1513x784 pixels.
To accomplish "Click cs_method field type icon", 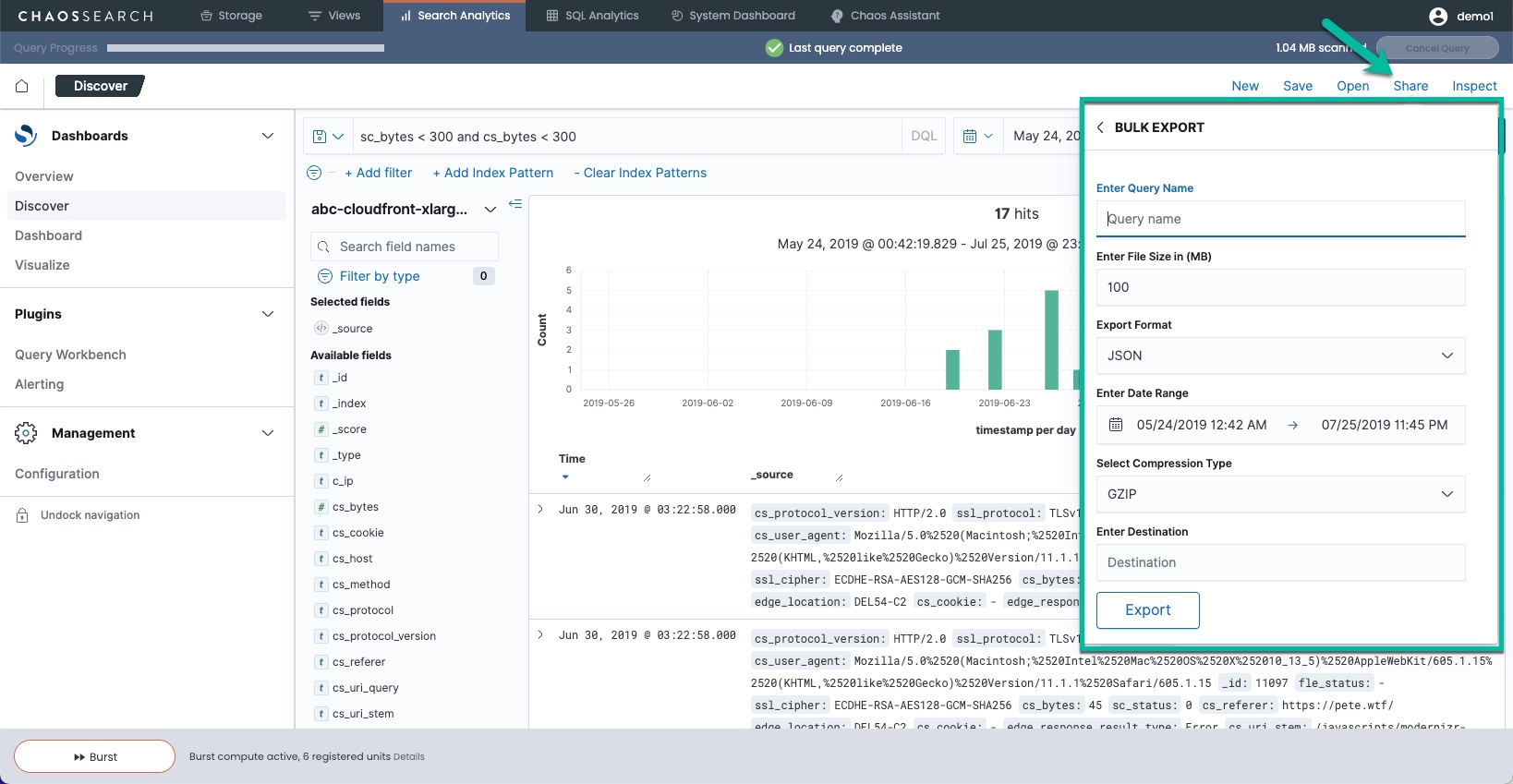I will click(x=321, y=585).
